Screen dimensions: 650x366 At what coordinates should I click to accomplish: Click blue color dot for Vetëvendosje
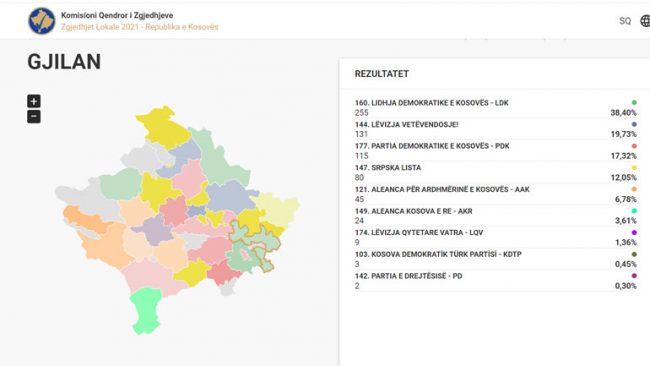point(634,124)
